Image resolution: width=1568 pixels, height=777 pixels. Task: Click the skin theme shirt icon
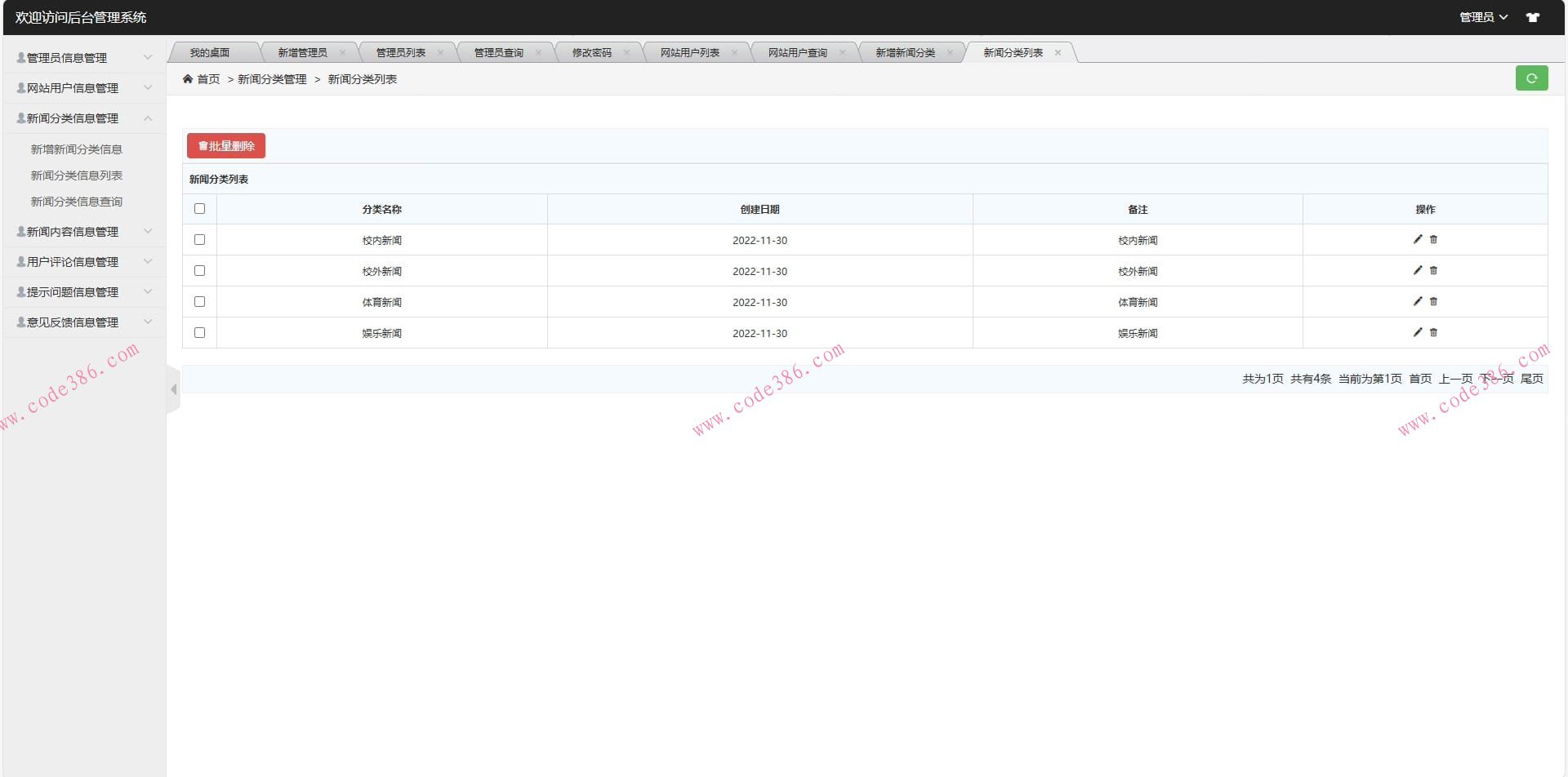[x=1533, y=17]
